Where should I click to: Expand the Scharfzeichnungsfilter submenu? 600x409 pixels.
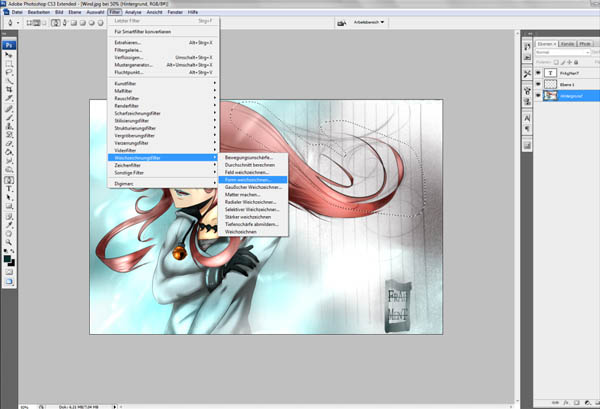[x=163, y=113]
